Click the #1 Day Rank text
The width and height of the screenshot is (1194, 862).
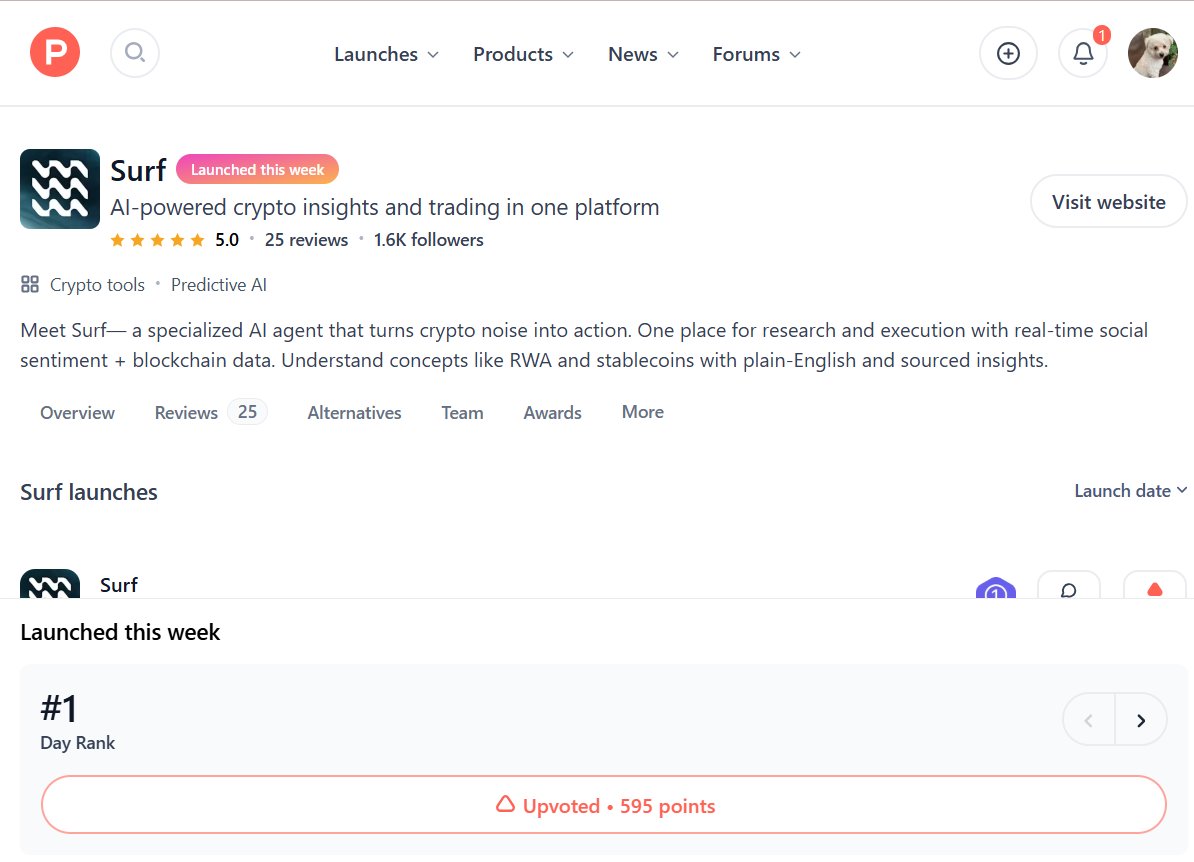[78, 721]
